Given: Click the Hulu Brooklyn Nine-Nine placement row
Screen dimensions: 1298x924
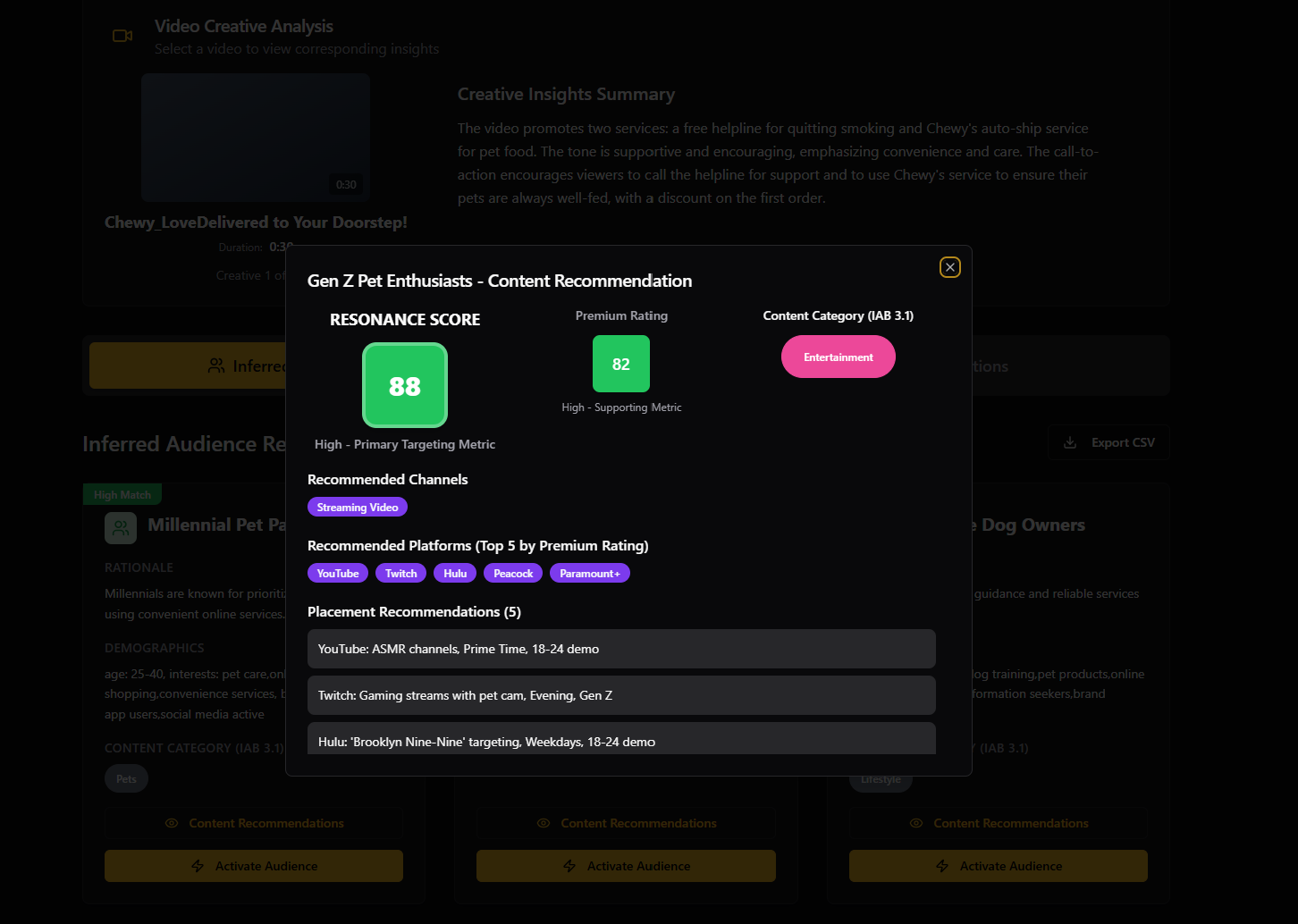Looking at the screenshot, I should pyautogui.click(x=621, y=738).
